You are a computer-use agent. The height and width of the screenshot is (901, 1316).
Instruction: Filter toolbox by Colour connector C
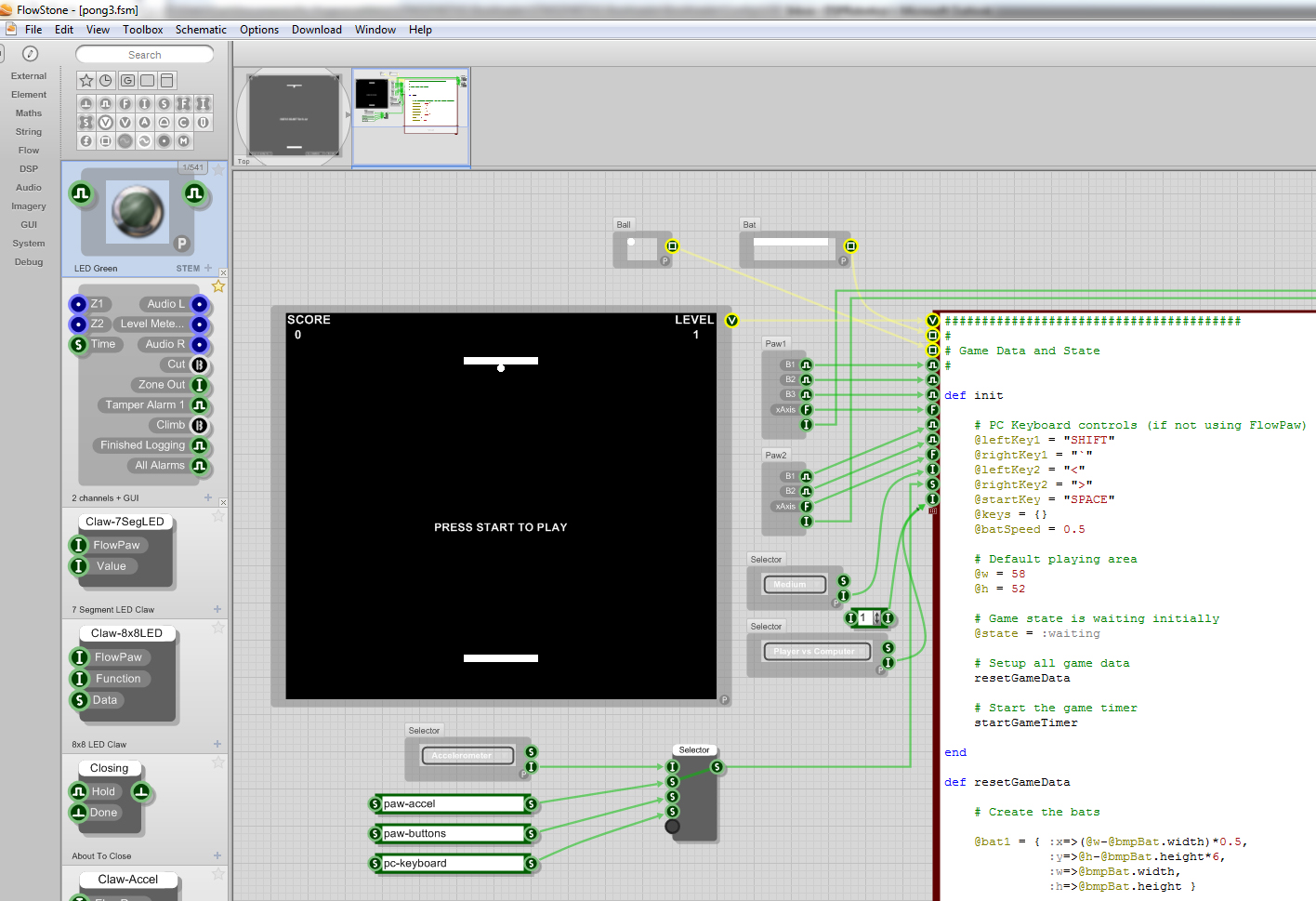[184, 122]
